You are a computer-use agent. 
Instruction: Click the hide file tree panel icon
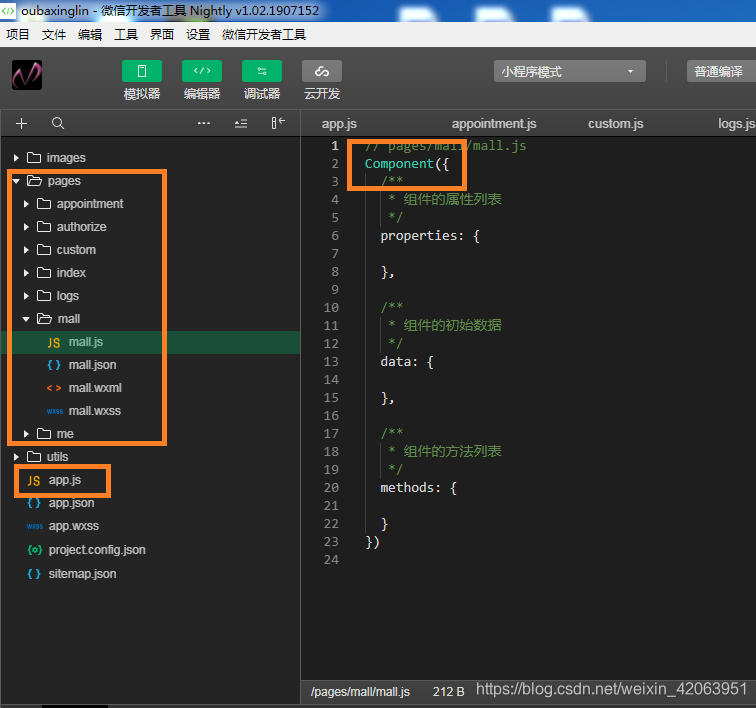(x=278, y=123)
